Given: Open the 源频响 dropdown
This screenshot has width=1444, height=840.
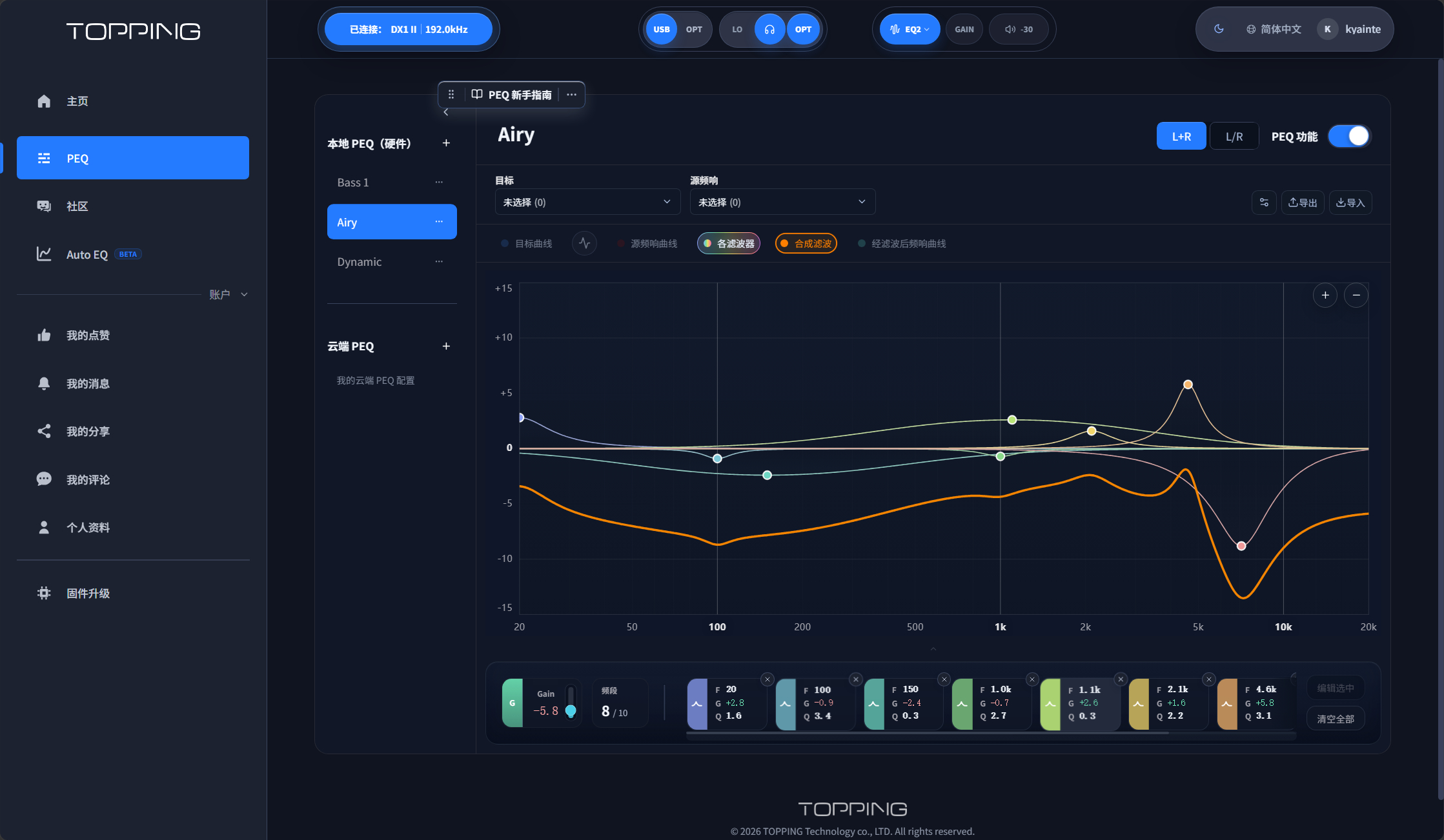Looking at the screenshot, I should [x=782, y=202].
